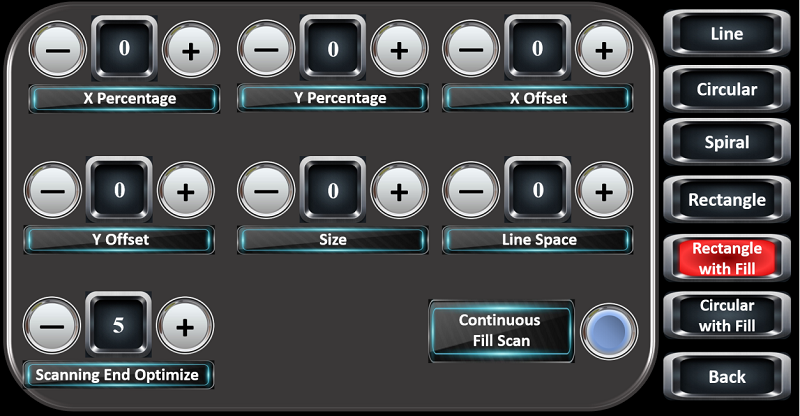Select the Rectangle with Fill mode
The height and width of the screenshot is (416, 800).
click(727, 258)
